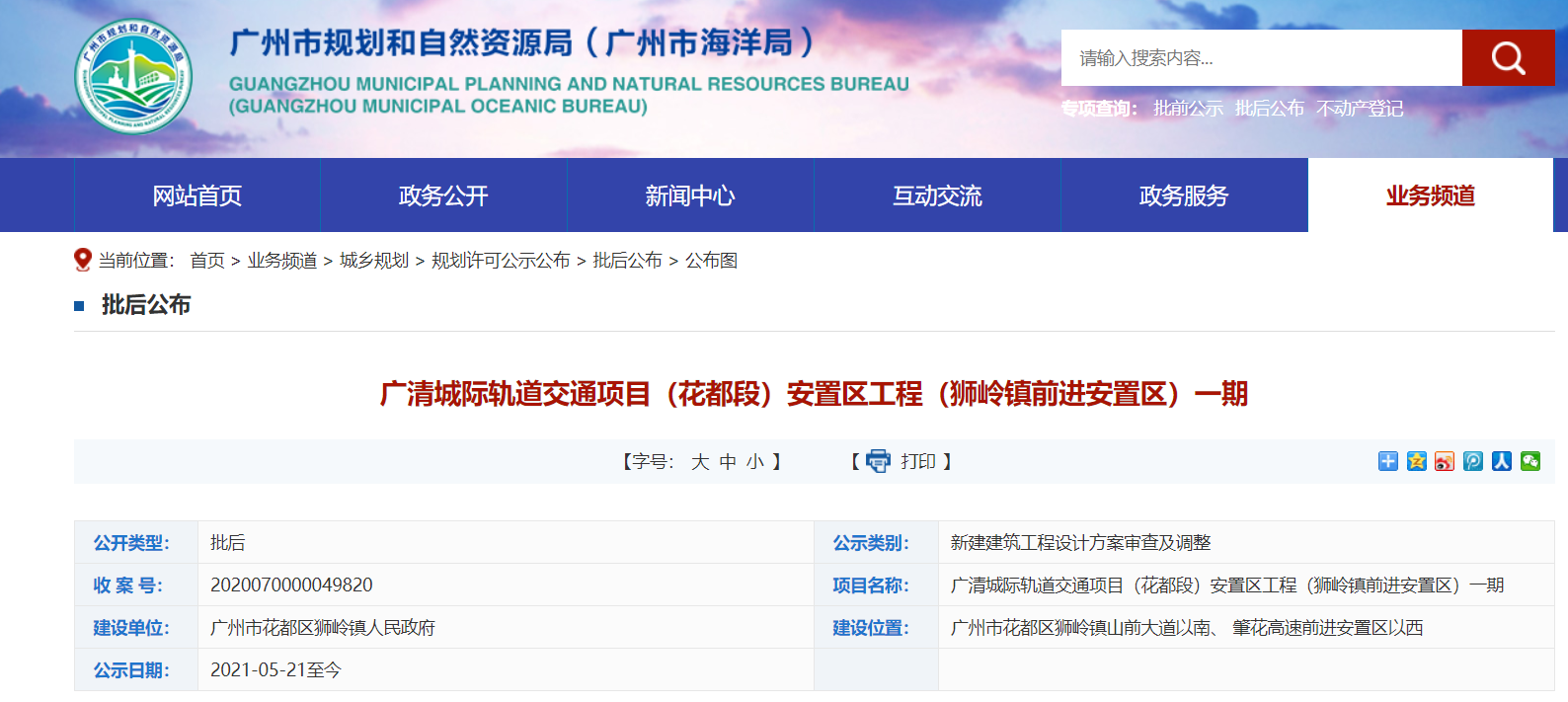Share to Renren icon
Image resolution: width=1568 pixels, height=702 pixels.
(1502, 461)
